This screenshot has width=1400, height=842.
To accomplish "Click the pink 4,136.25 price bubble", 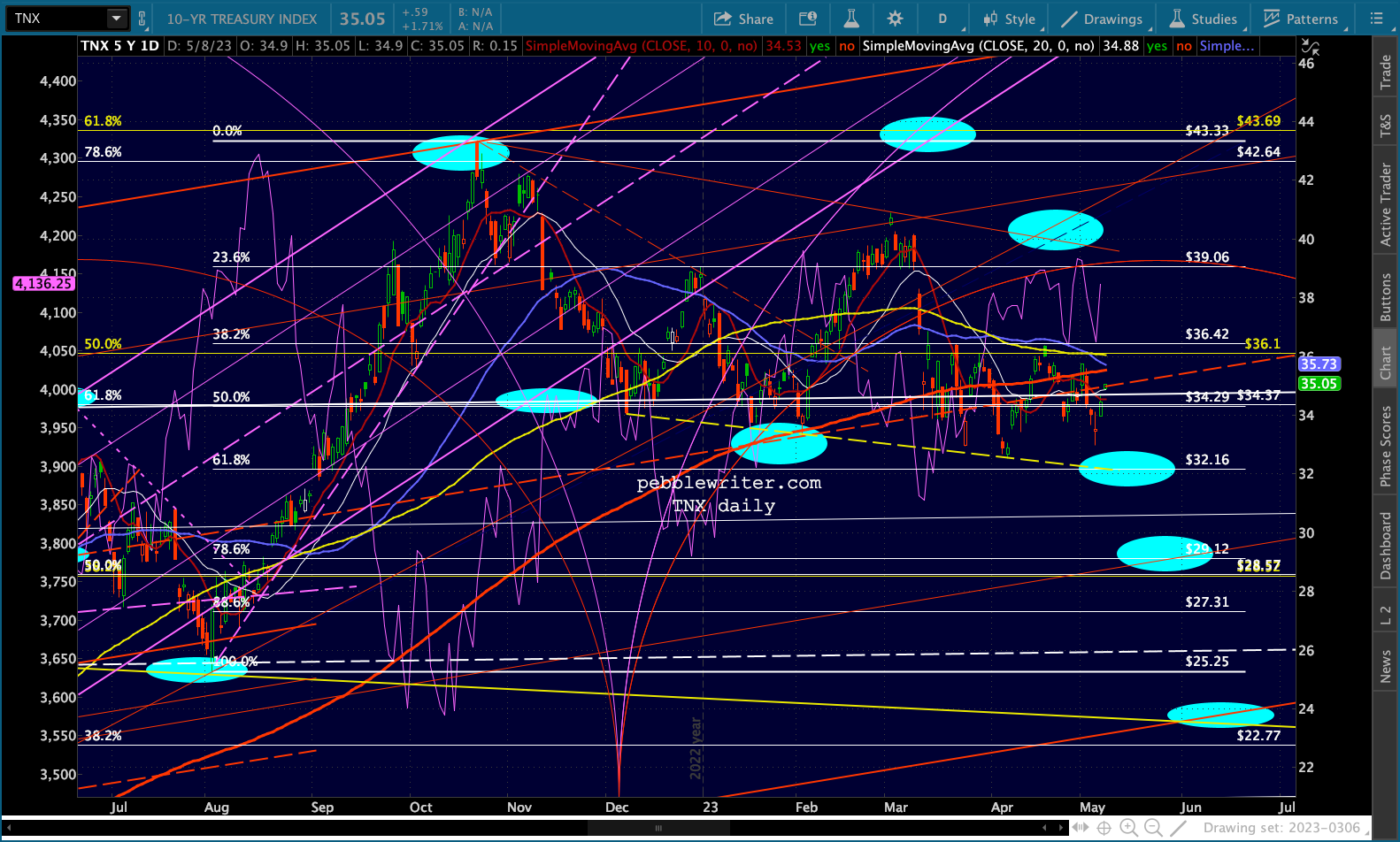I will click(43, 284).
